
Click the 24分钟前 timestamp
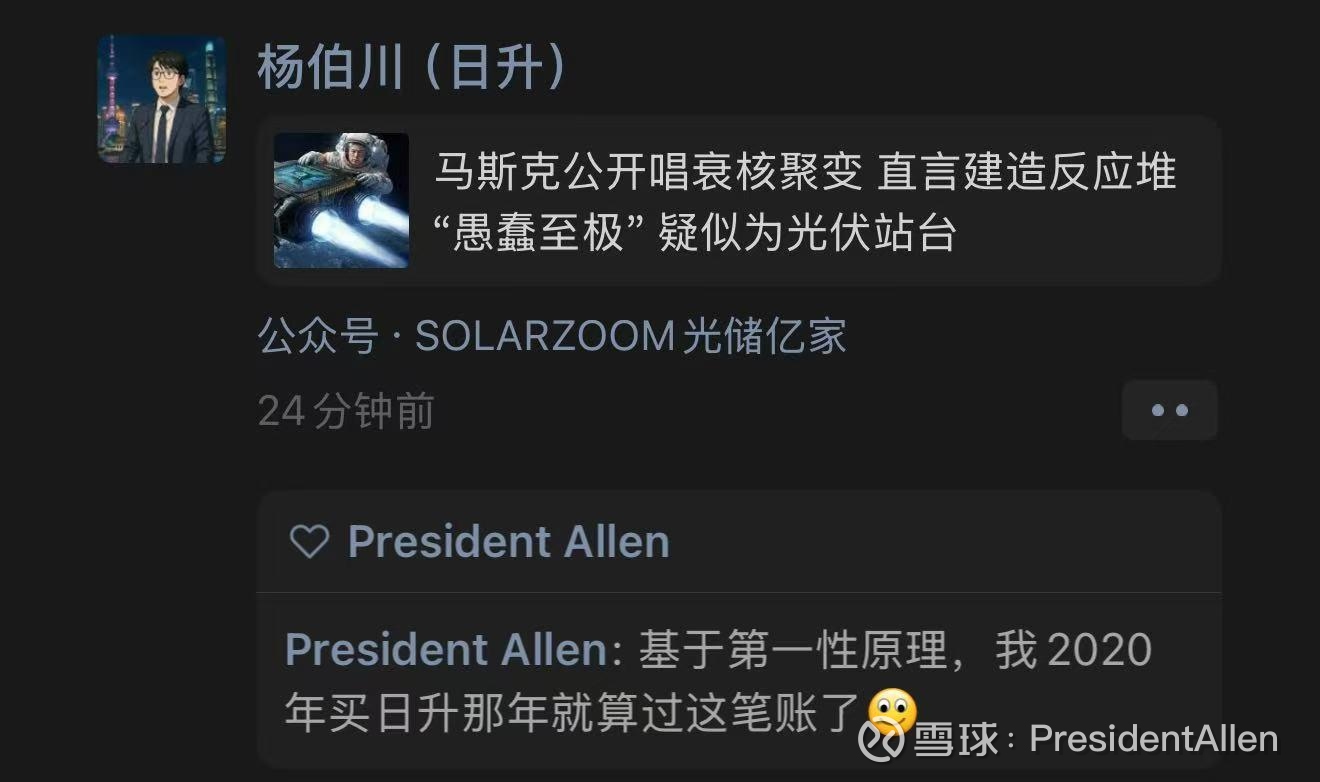click(346, 411)
